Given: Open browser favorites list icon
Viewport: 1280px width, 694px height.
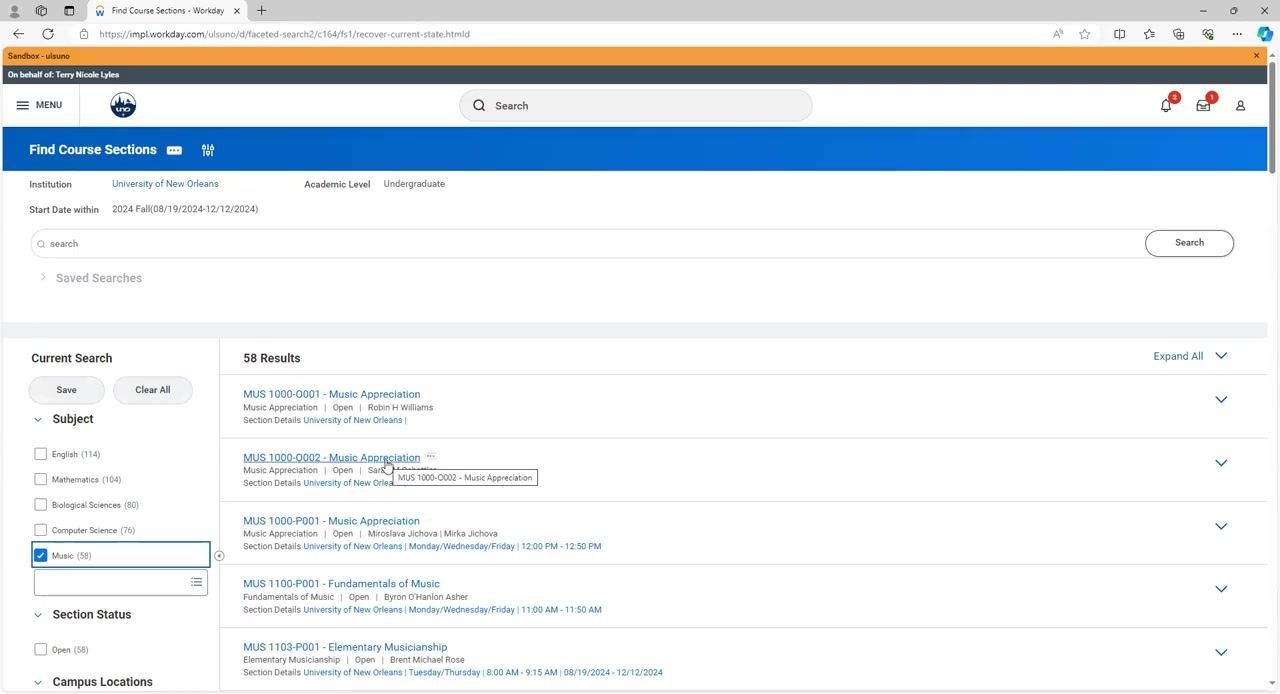Looking at the screenshot, I should pyautogui.click(x=1149, y=34).
